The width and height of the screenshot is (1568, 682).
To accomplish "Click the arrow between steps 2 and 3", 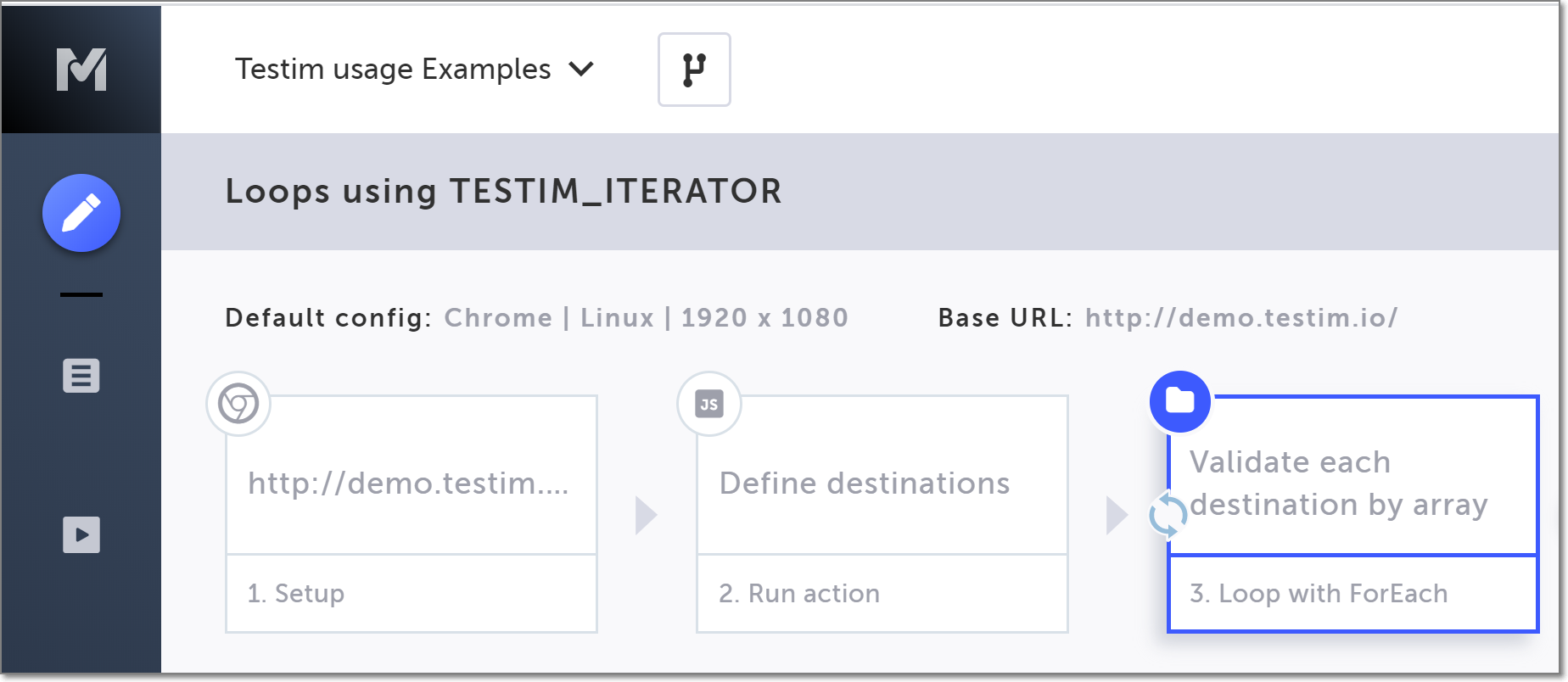I will click(x=1117, y=515).
